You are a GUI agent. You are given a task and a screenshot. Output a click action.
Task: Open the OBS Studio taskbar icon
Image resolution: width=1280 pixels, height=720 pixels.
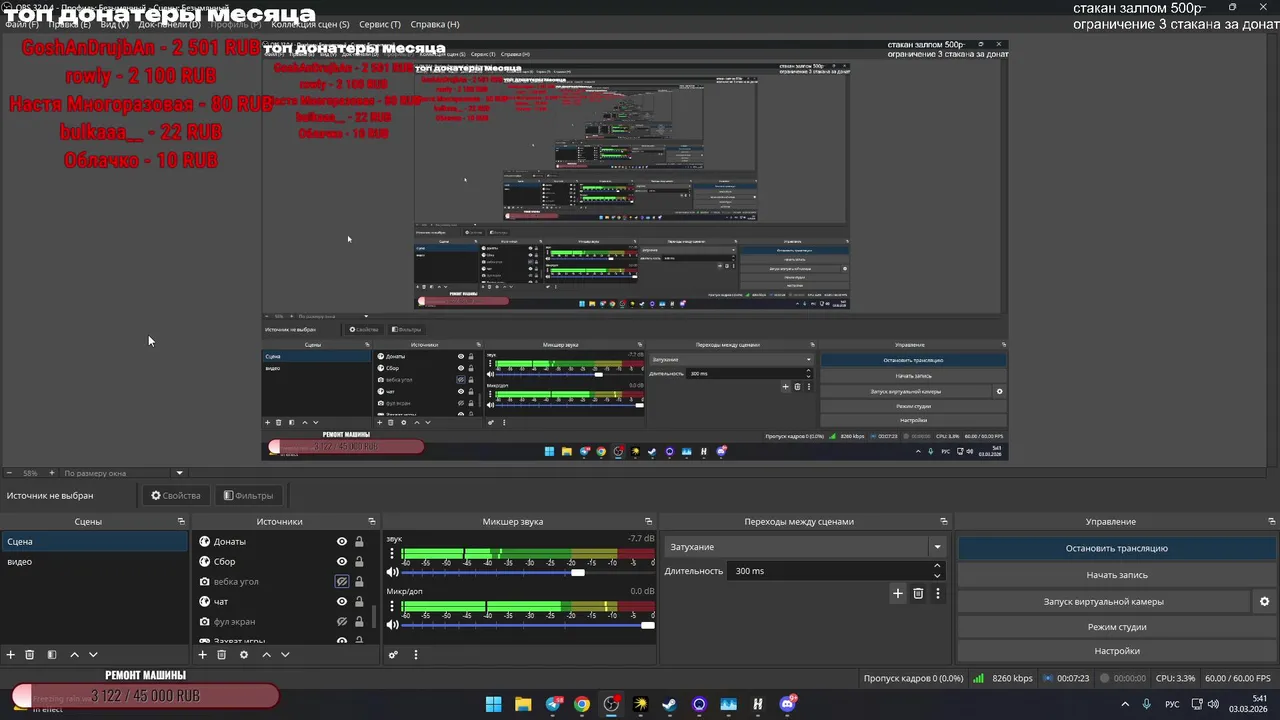611,704
